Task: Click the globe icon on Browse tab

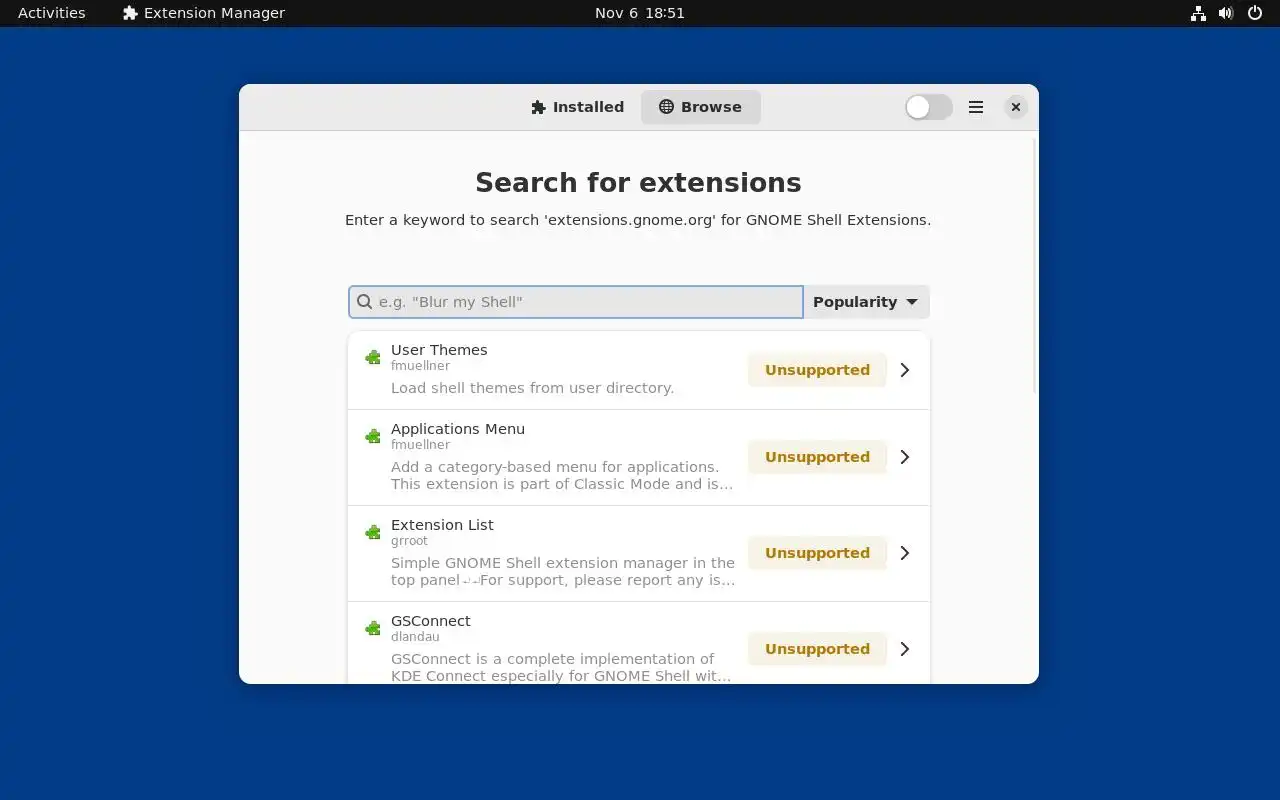Action: 666,107
